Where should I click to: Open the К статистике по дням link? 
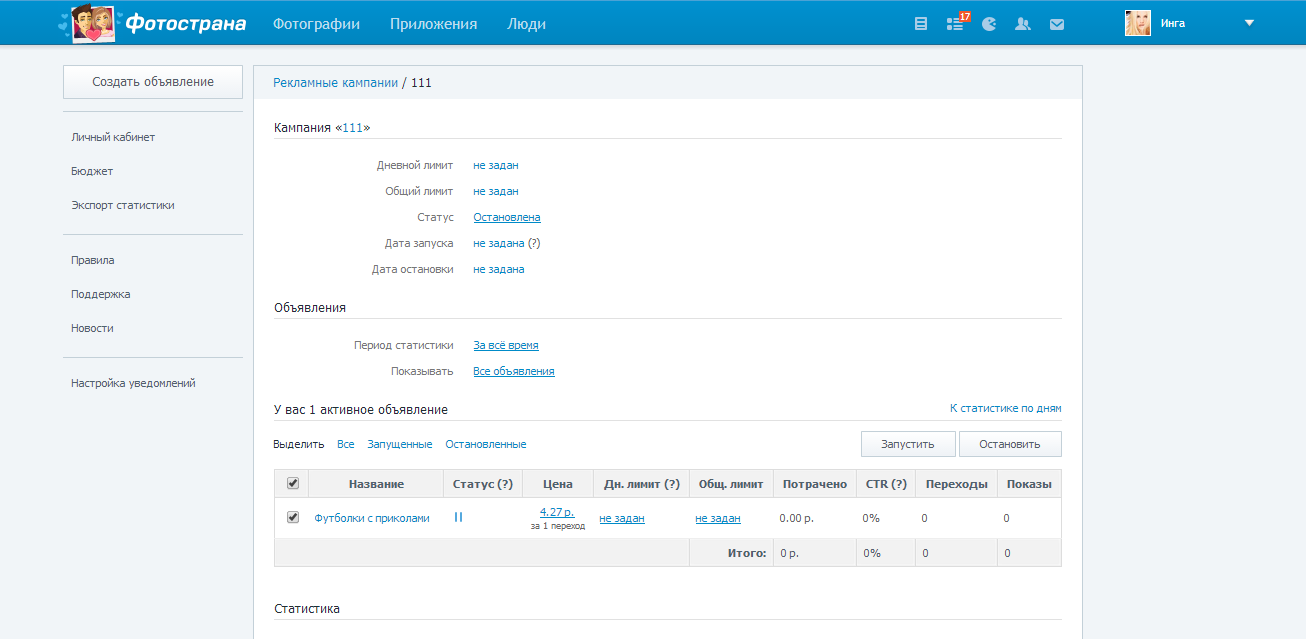point(1005,408)
